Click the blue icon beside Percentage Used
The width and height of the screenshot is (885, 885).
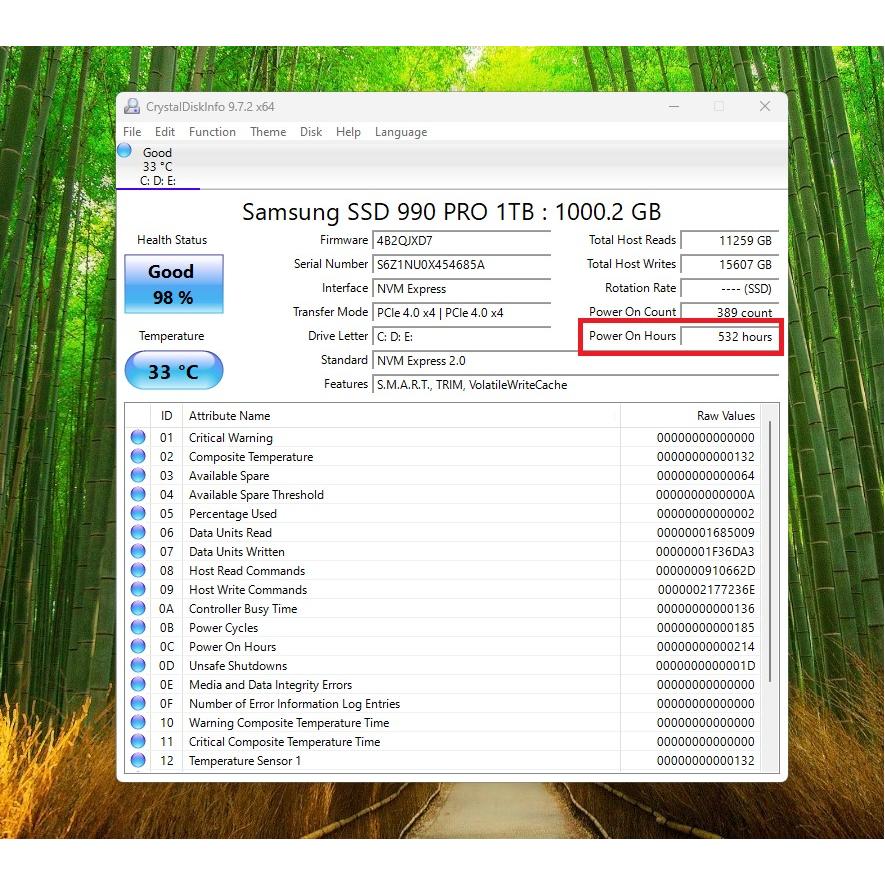(138, 513)
